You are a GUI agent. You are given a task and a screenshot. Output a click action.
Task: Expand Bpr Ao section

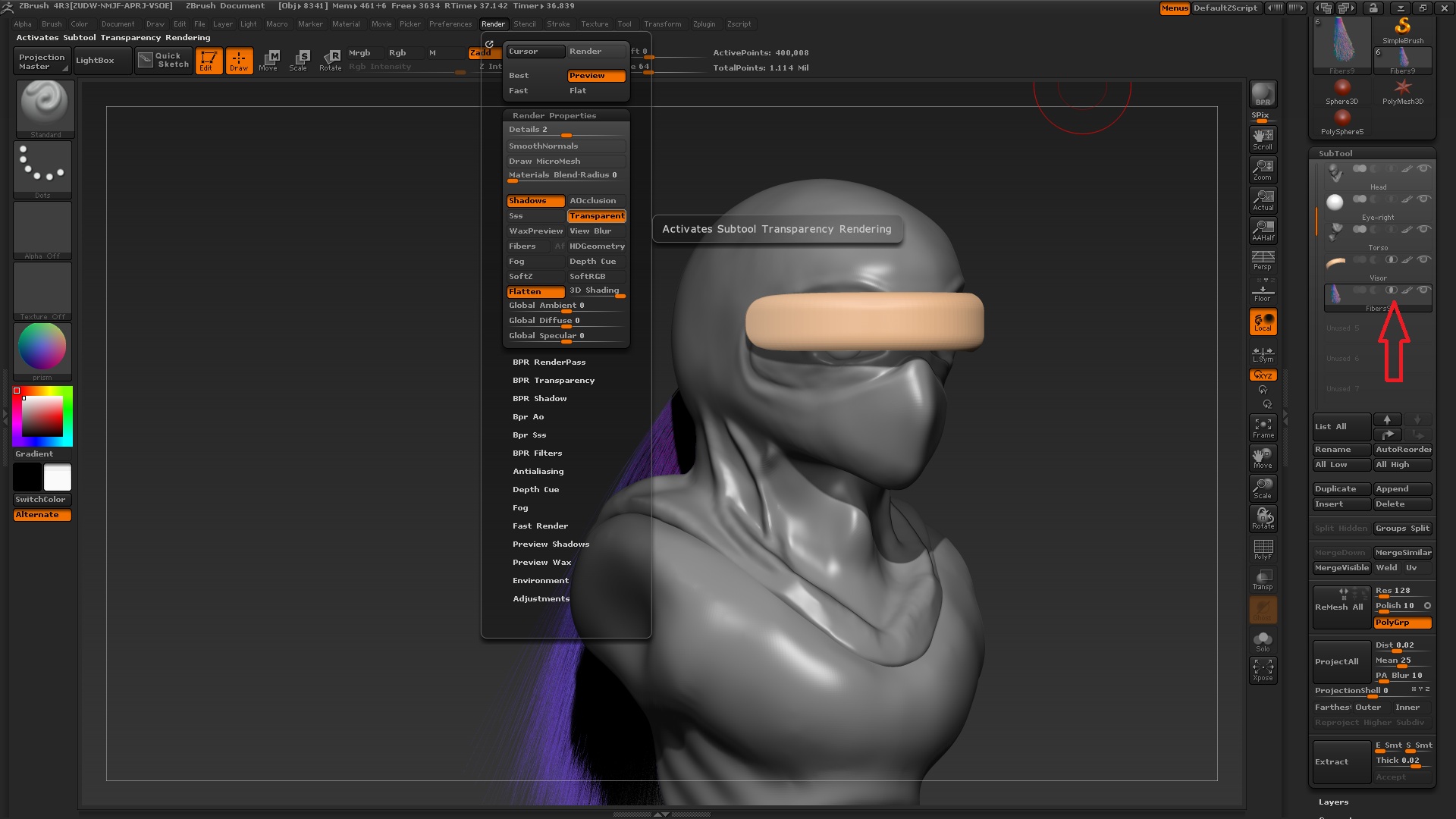tap(528, 417)
